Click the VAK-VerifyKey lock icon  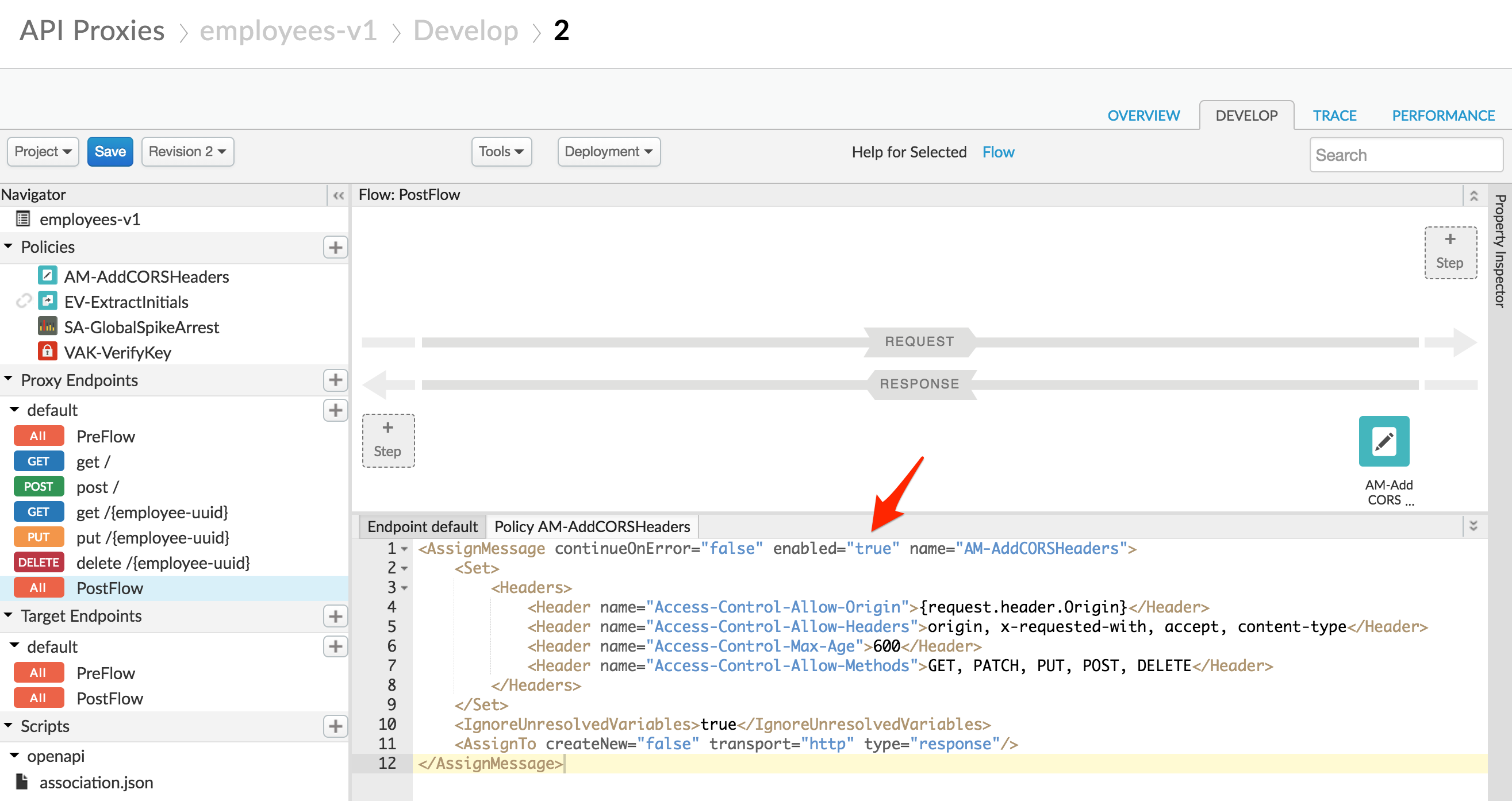coord(48,352)
